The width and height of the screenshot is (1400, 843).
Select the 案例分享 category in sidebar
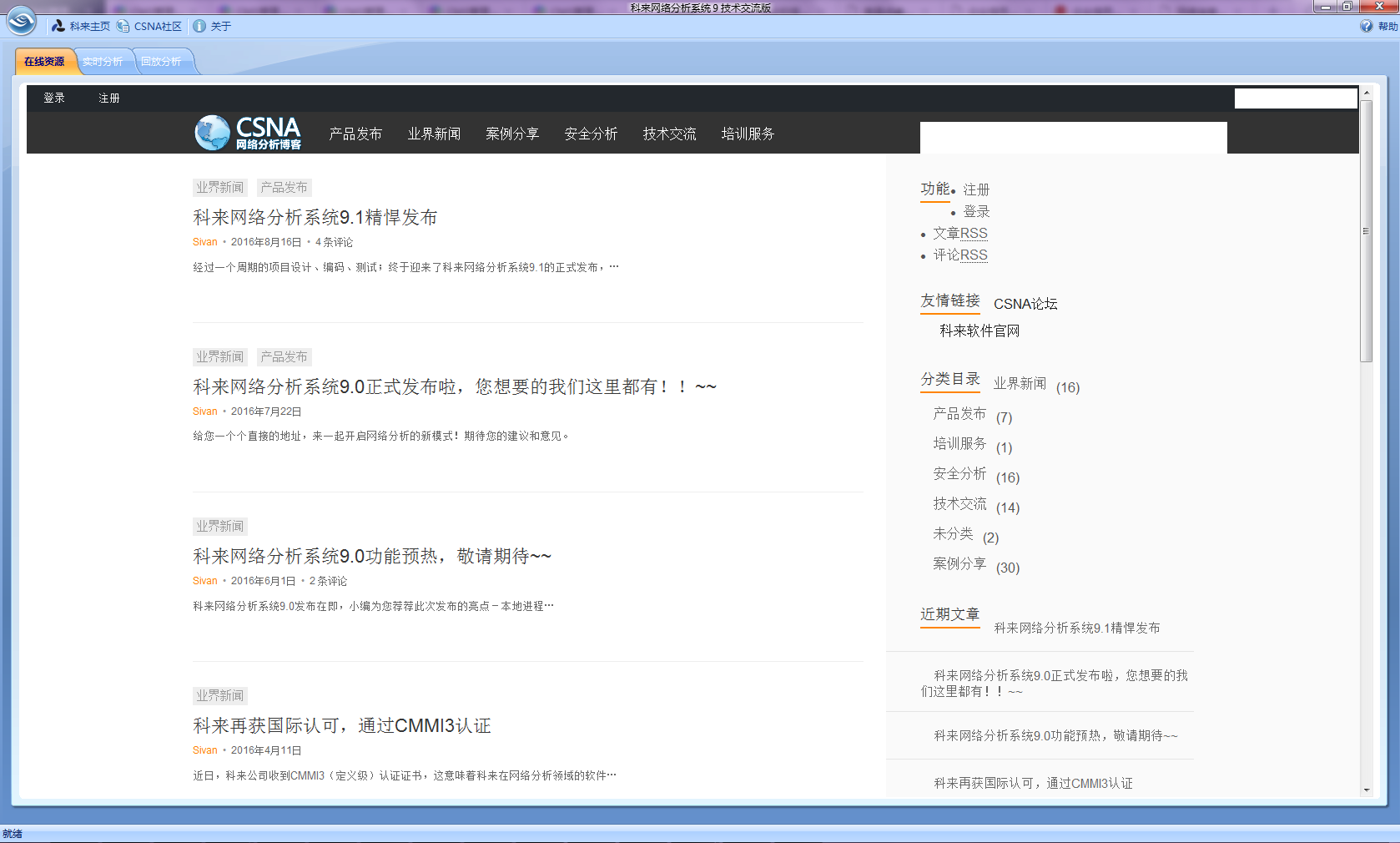959,564
